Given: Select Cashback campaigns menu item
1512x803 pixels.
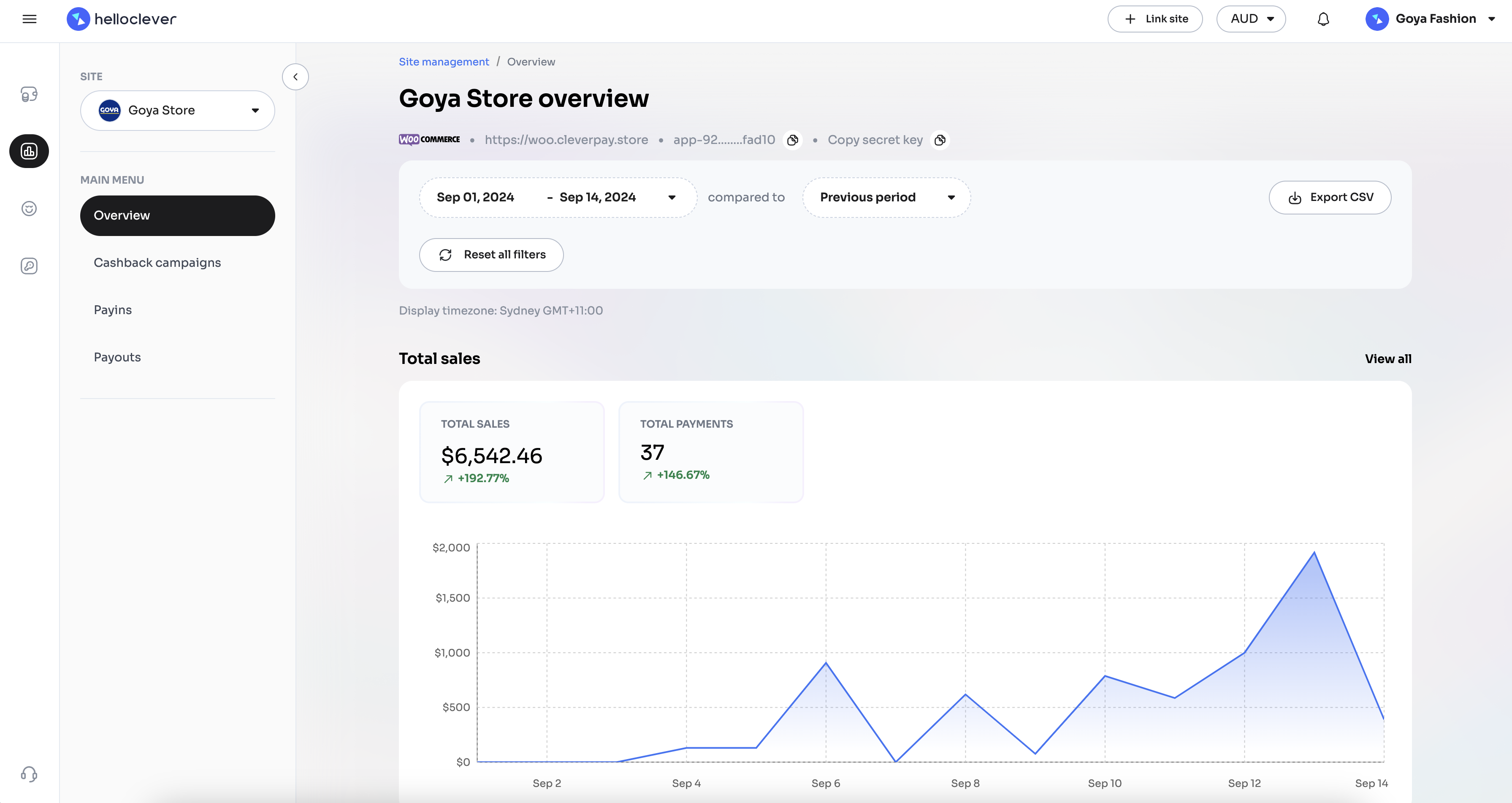Looking at the screenshot, I should click(x=157, y=262).
